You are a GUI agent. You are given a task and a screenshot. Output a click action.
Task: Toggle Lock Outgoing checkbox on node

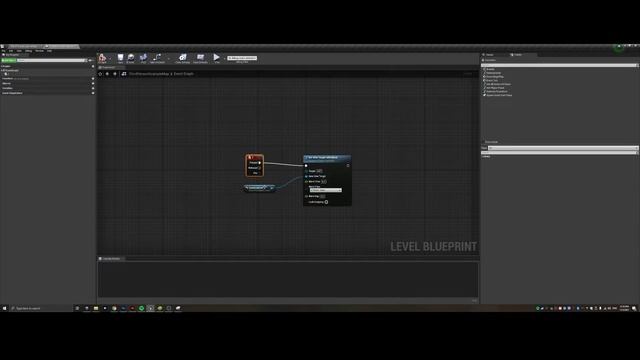click(x=326, y=202)
